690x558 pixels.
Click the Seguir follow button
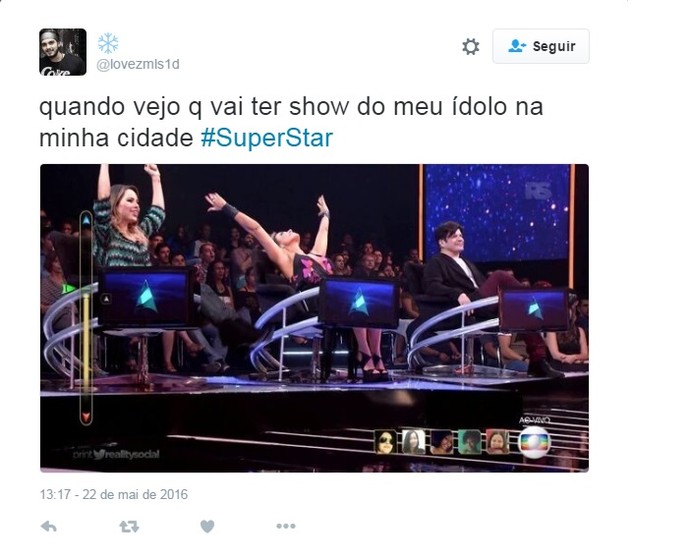click(x=541, y=46)
